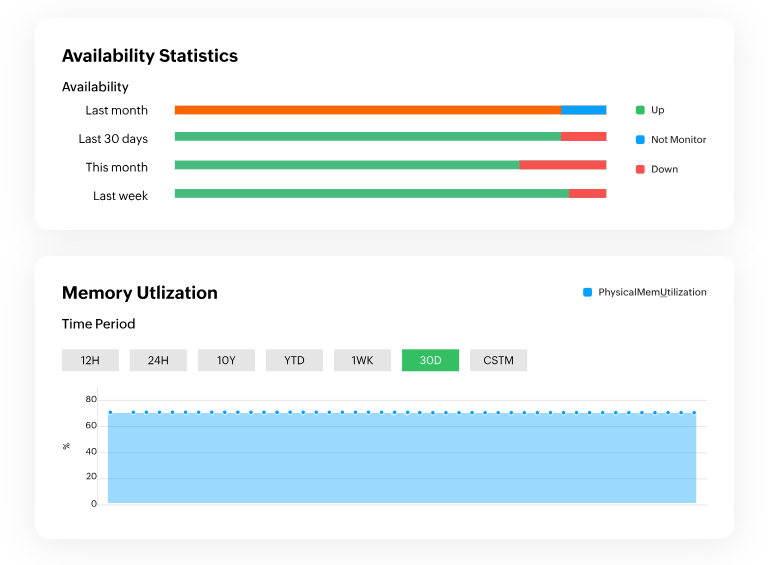768x565 pixels.
Task: Click the green Up legend swatch
Action: coord(640,110)
